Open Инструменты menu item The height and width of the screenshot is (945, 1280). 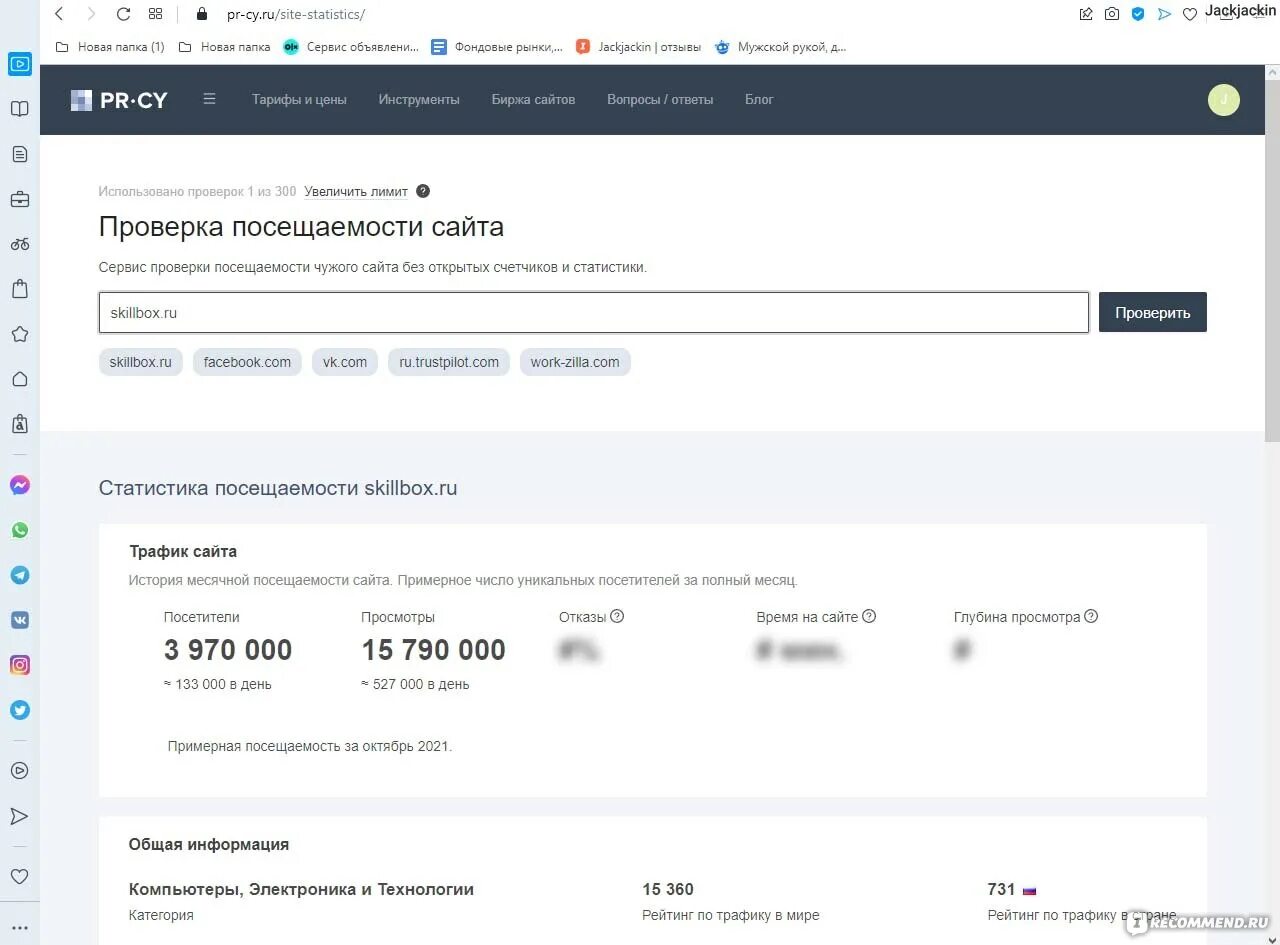click(419, 99)
